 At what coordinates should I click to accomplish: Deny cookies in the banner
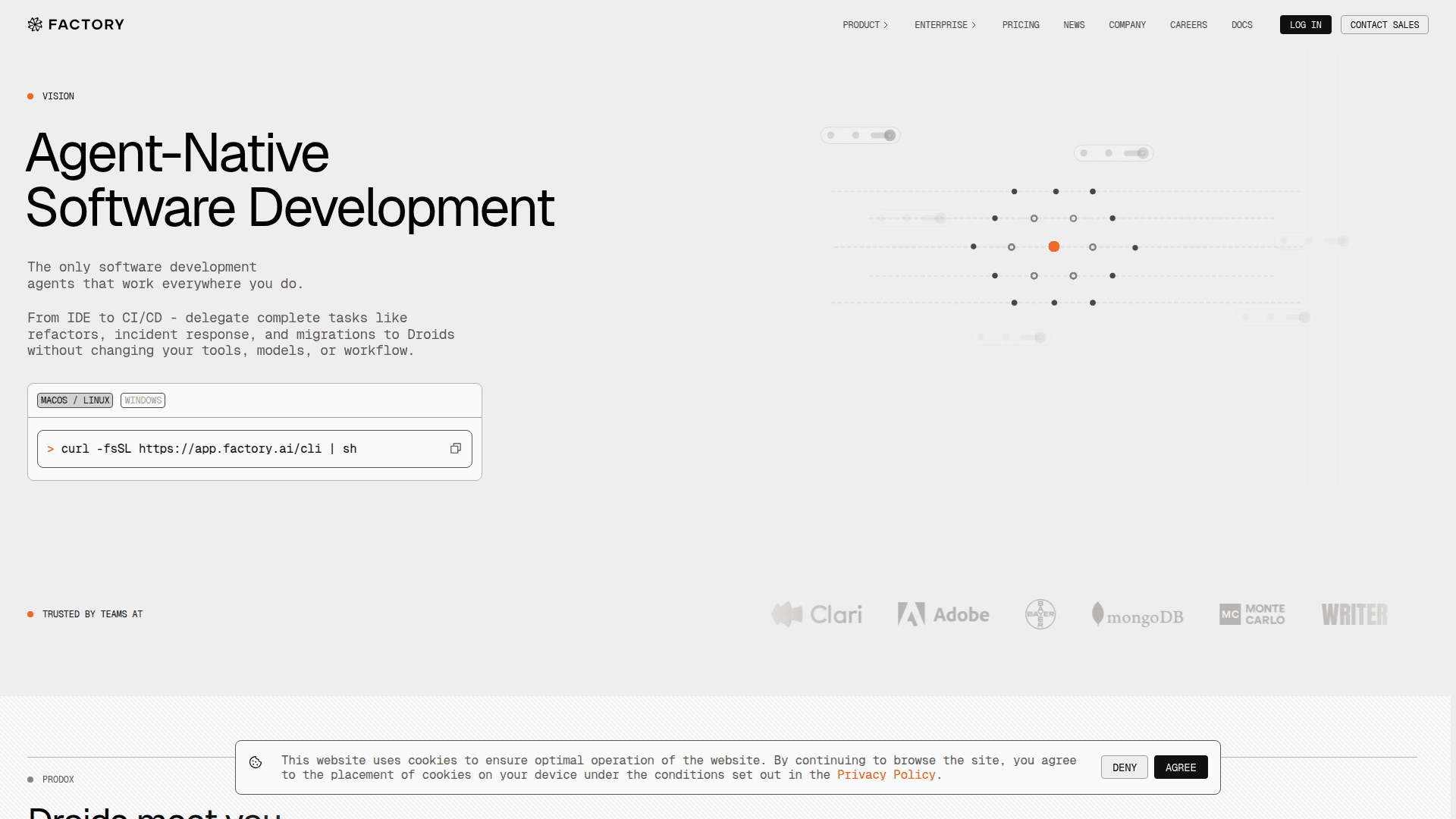click(1124, 767)
